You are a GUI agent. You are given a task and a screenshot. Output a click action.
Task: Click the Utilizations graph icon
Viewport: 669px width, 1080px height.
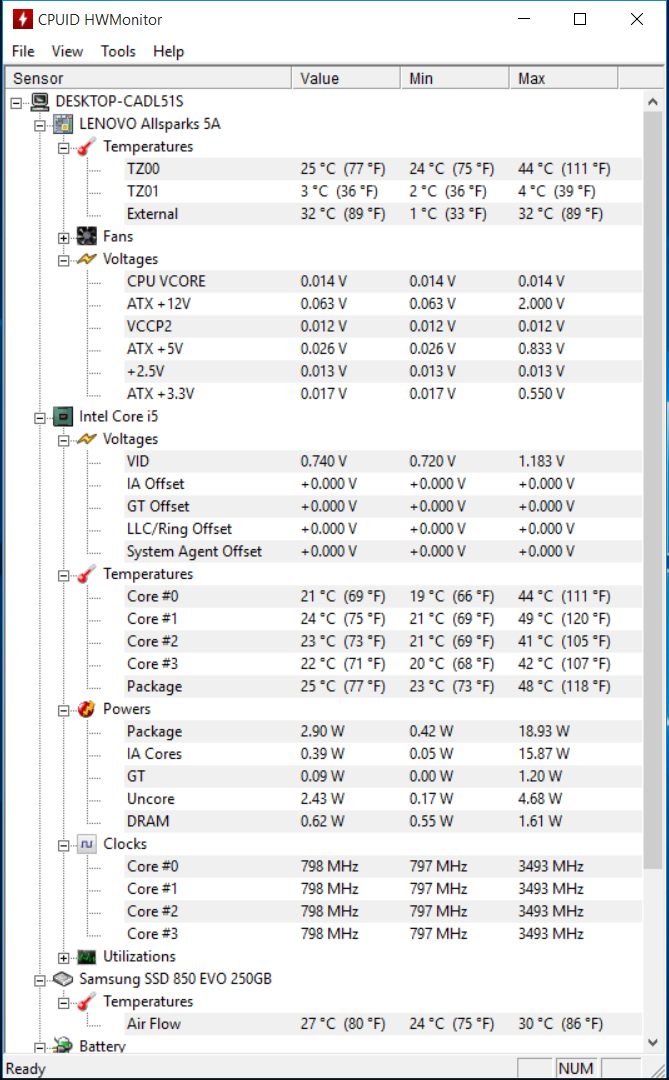pyautogui.click(x=87, y=957)
